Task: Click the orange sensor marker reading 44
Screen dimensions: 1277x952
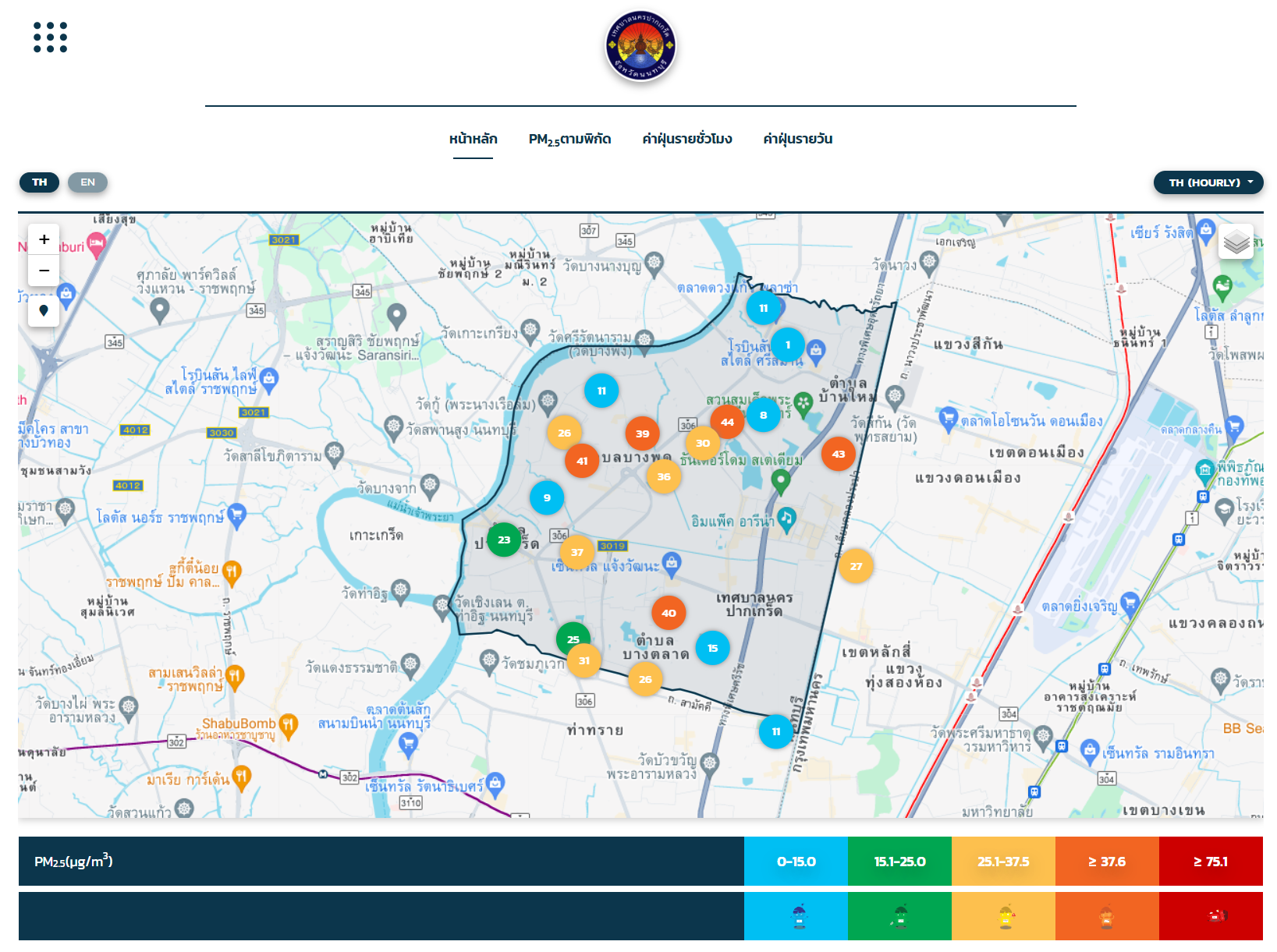Action: [727, 423]
